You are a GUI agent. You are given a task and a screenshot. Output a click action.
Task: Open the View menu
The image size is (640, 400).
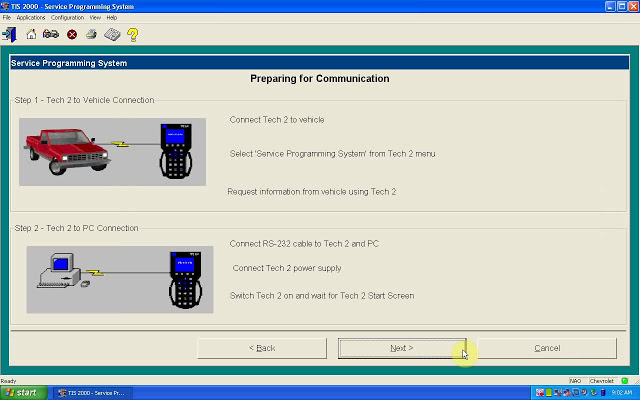point(95,18)
